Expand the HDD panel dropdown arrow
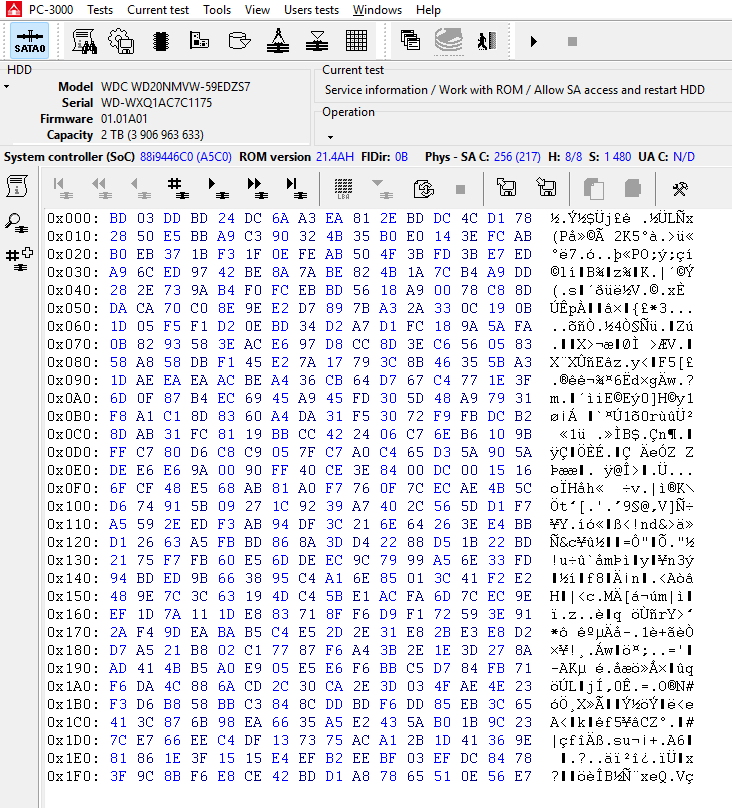 point(6,87)
